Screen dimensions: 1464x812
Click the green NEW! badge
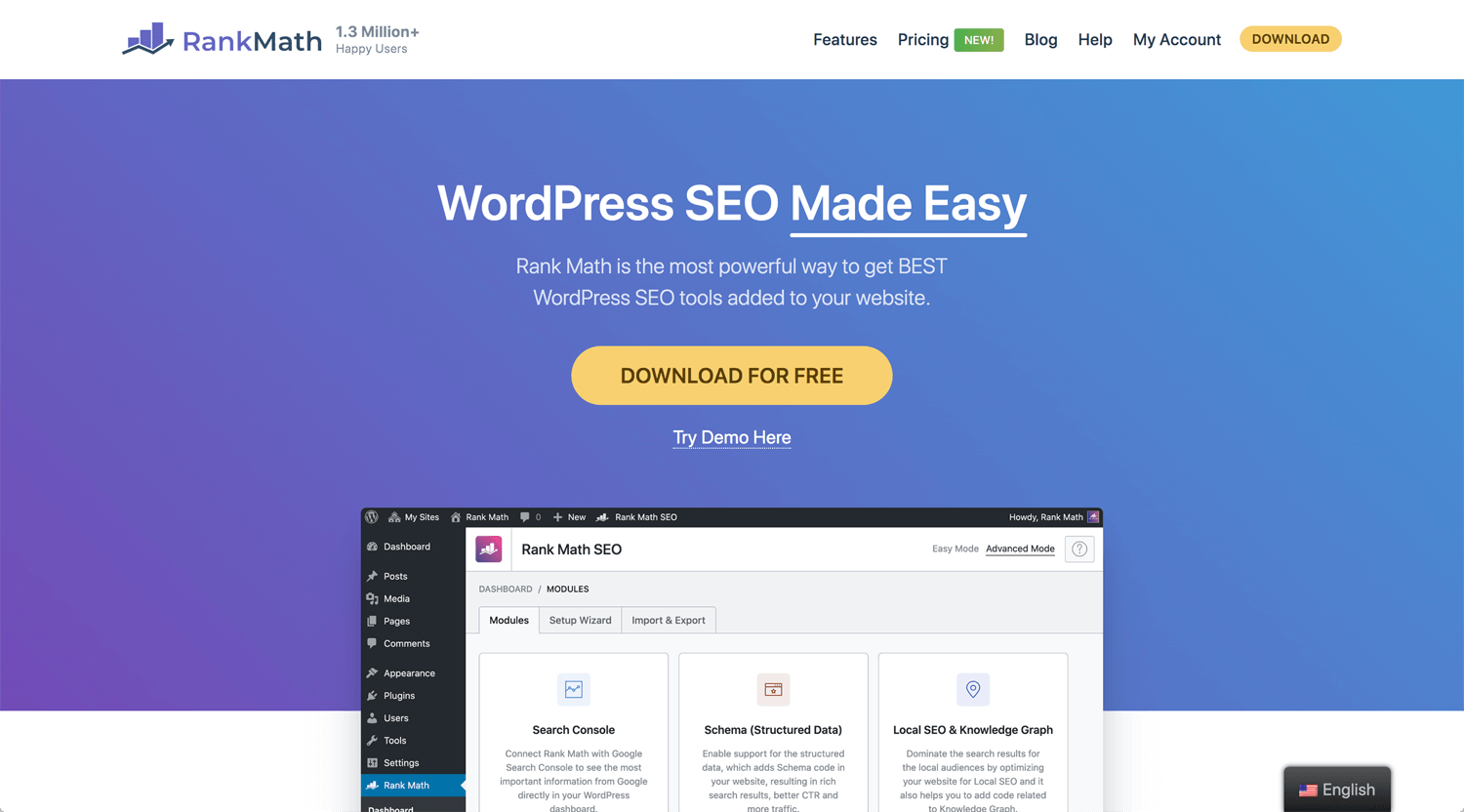(979, 40)
